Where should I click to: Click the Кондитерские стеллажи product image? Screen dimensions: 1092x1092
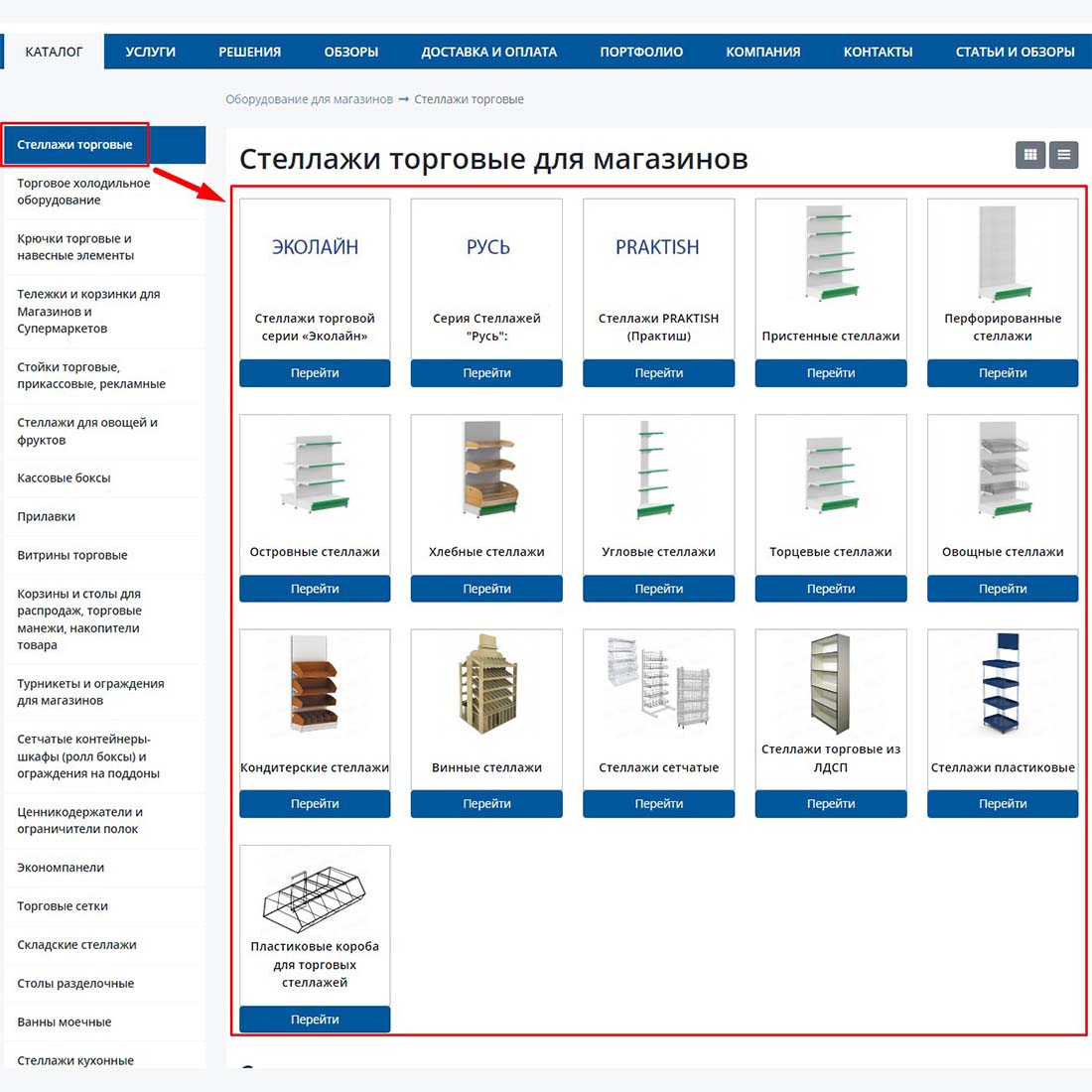pos(315,685)
